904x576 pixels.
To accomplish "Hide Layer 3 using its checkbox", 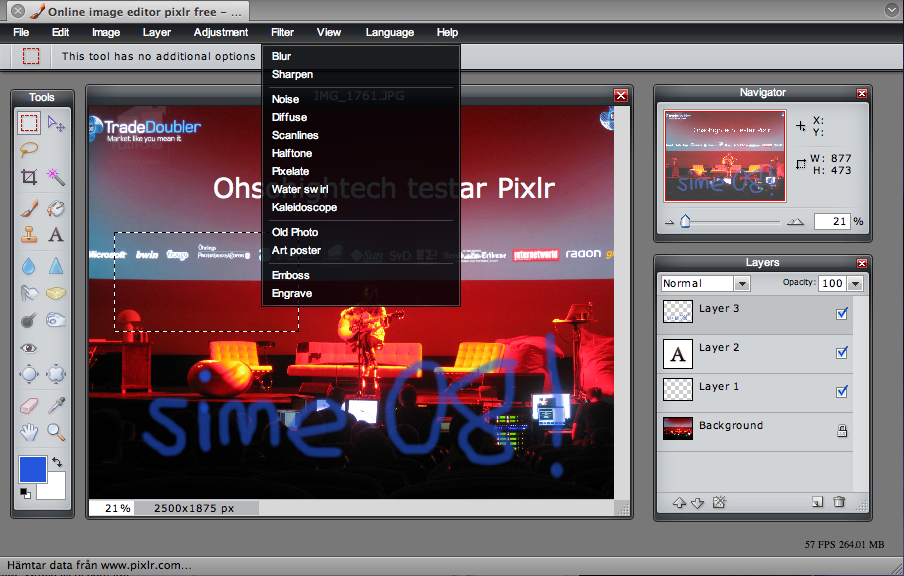I will pos(842,314).
